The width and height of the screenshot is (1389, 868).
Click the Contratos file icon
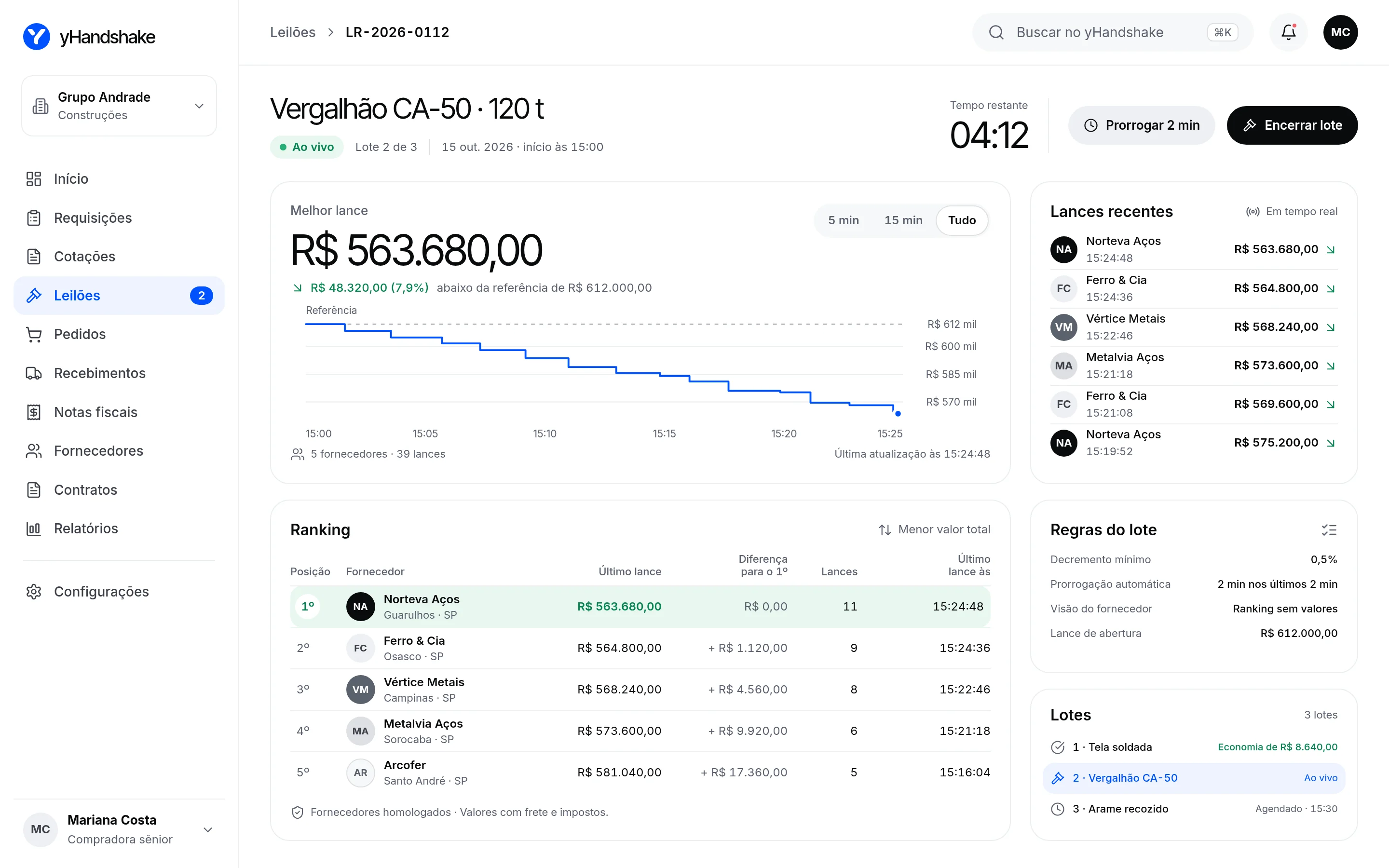[x=34, y=489]
